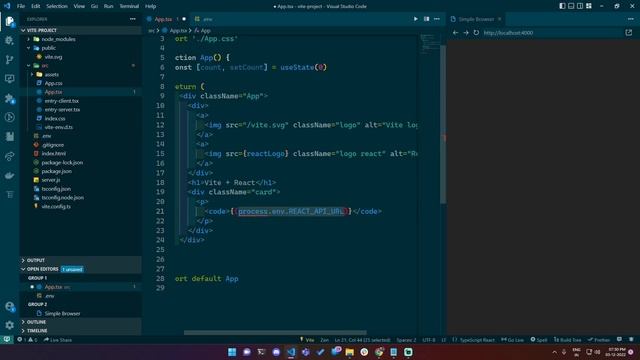640x360 pixels.
Task: Click the Split Editor icon
Action: click(426, 19)
